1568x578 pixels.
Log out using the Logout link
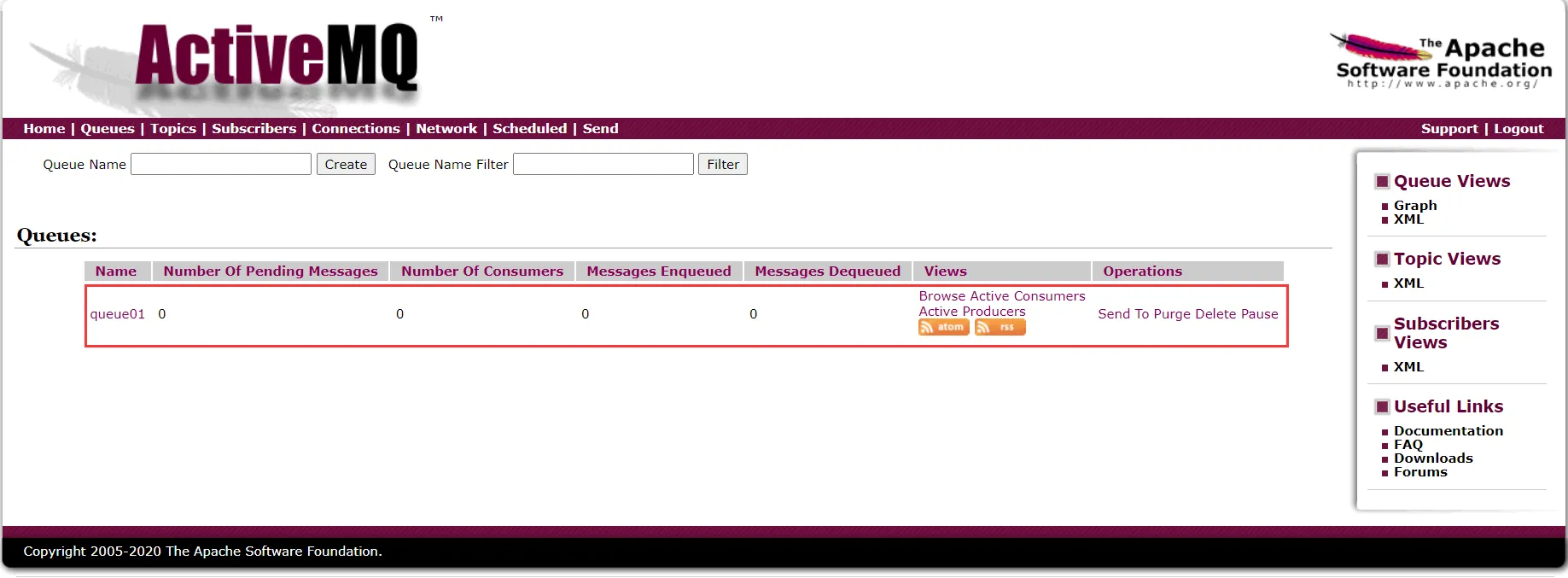pyautogui.click(x=1518, y=129)
